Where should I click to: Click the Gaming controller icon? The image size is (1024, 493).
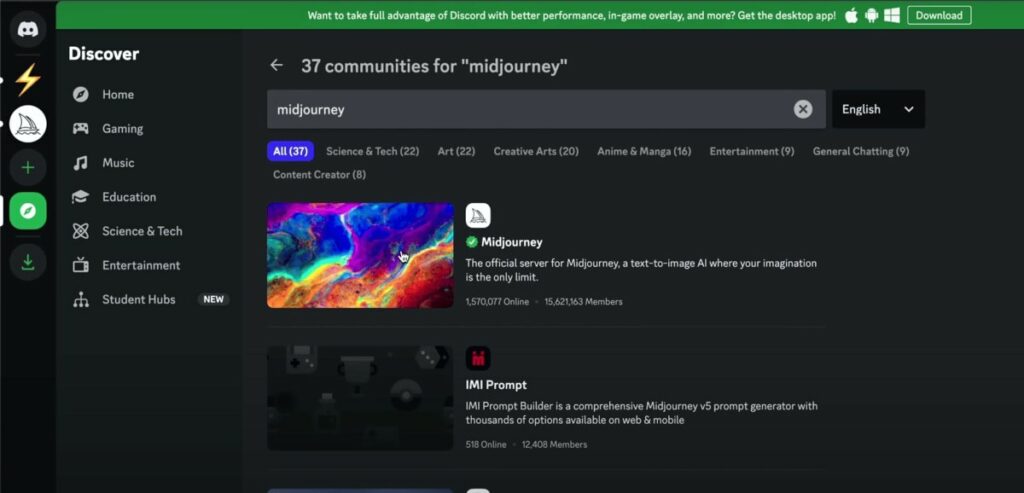pyautogui.click(x=81, y=129)
